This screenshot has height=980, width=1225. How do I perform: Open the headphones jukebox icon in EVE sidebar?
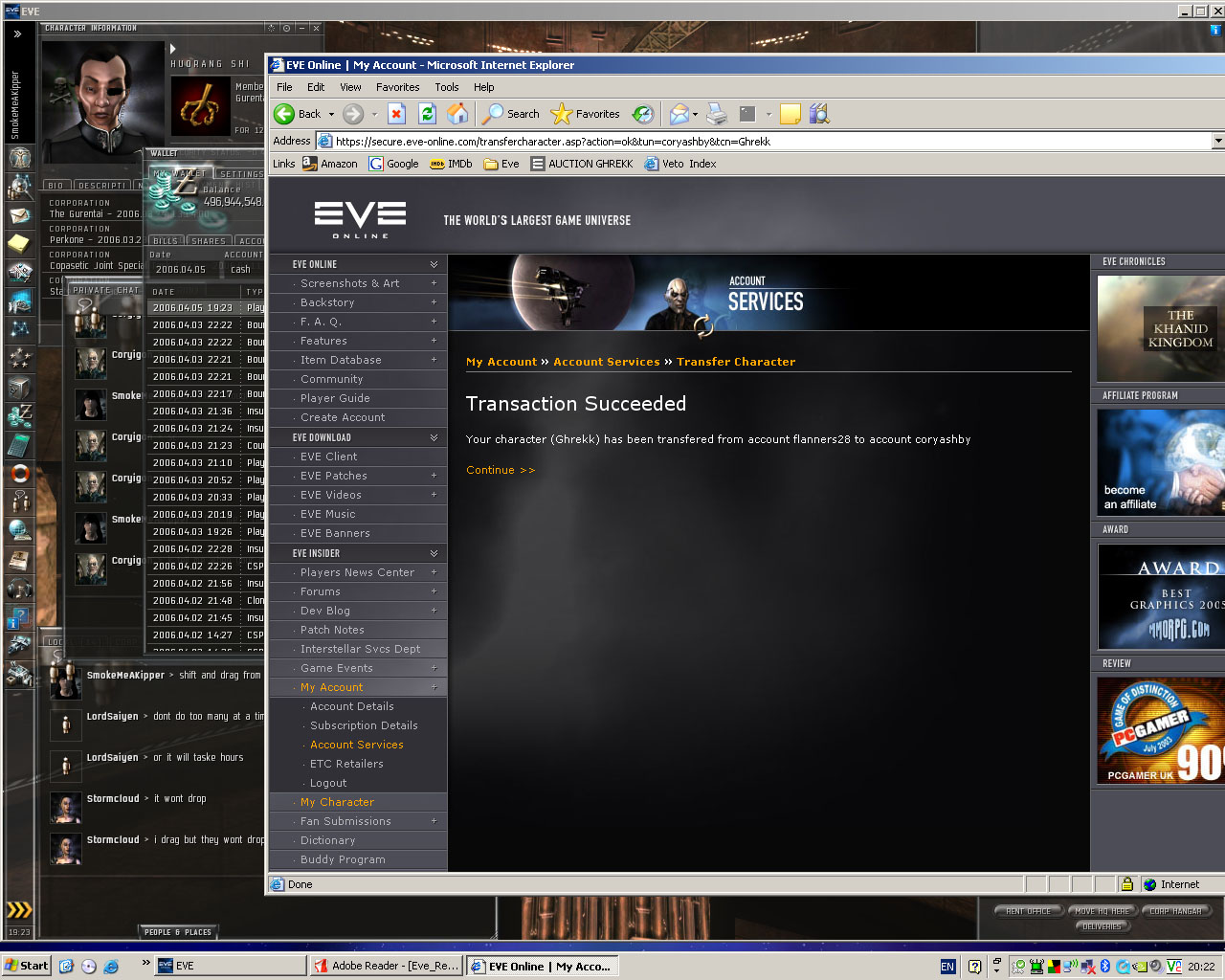coord(19,589)
